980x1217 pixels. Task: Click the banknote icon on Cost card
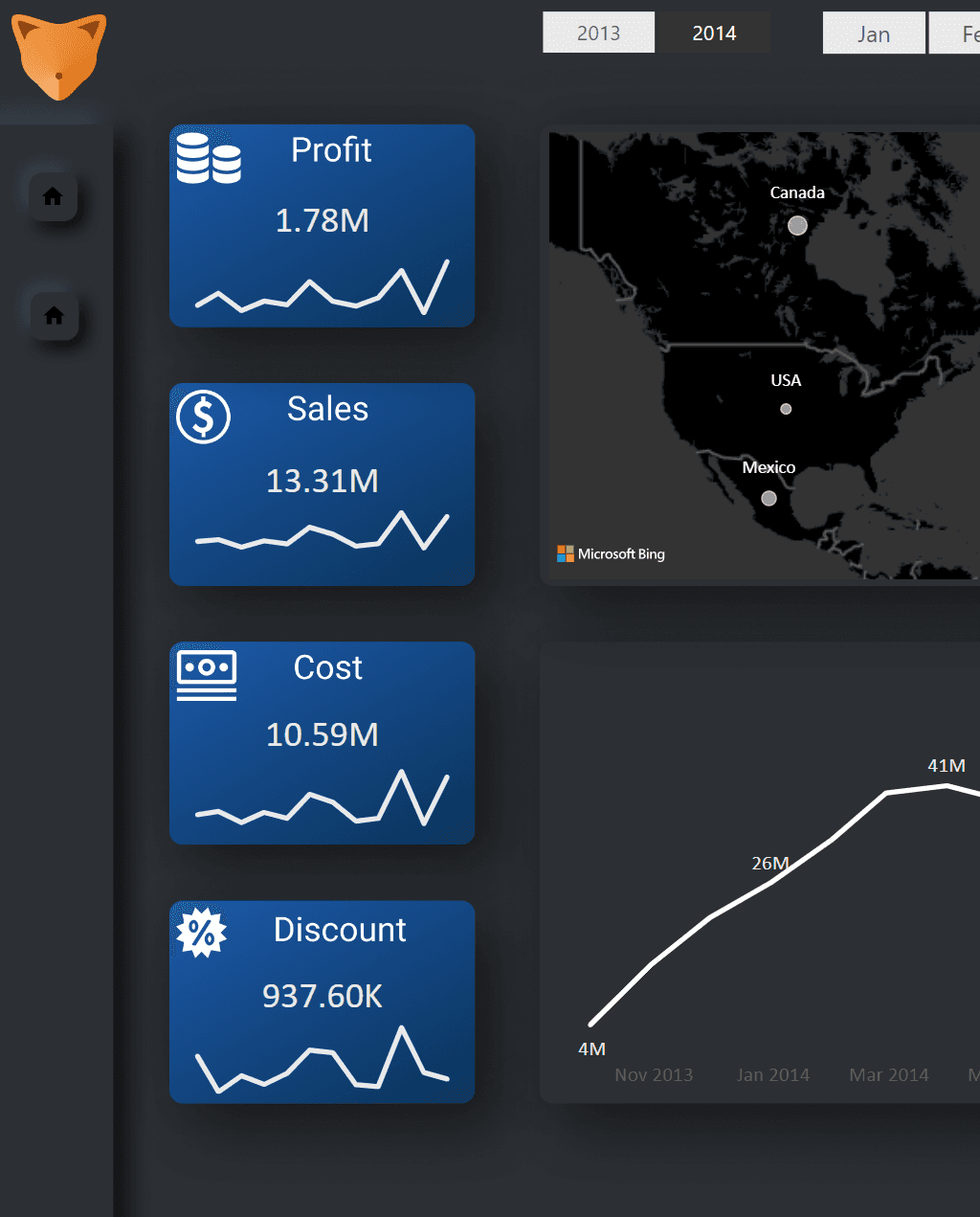(207, 676)
